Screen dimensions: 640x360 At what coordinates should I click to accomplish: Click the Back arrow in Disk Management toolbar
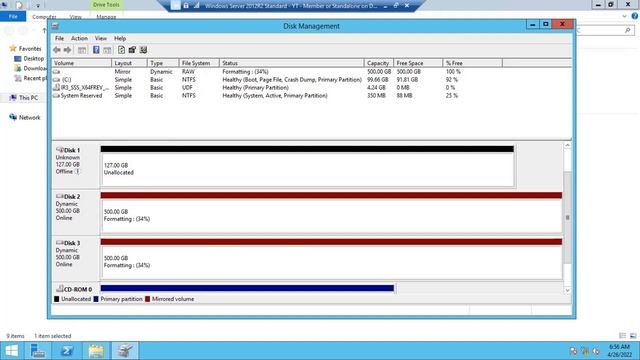(57, 50)
